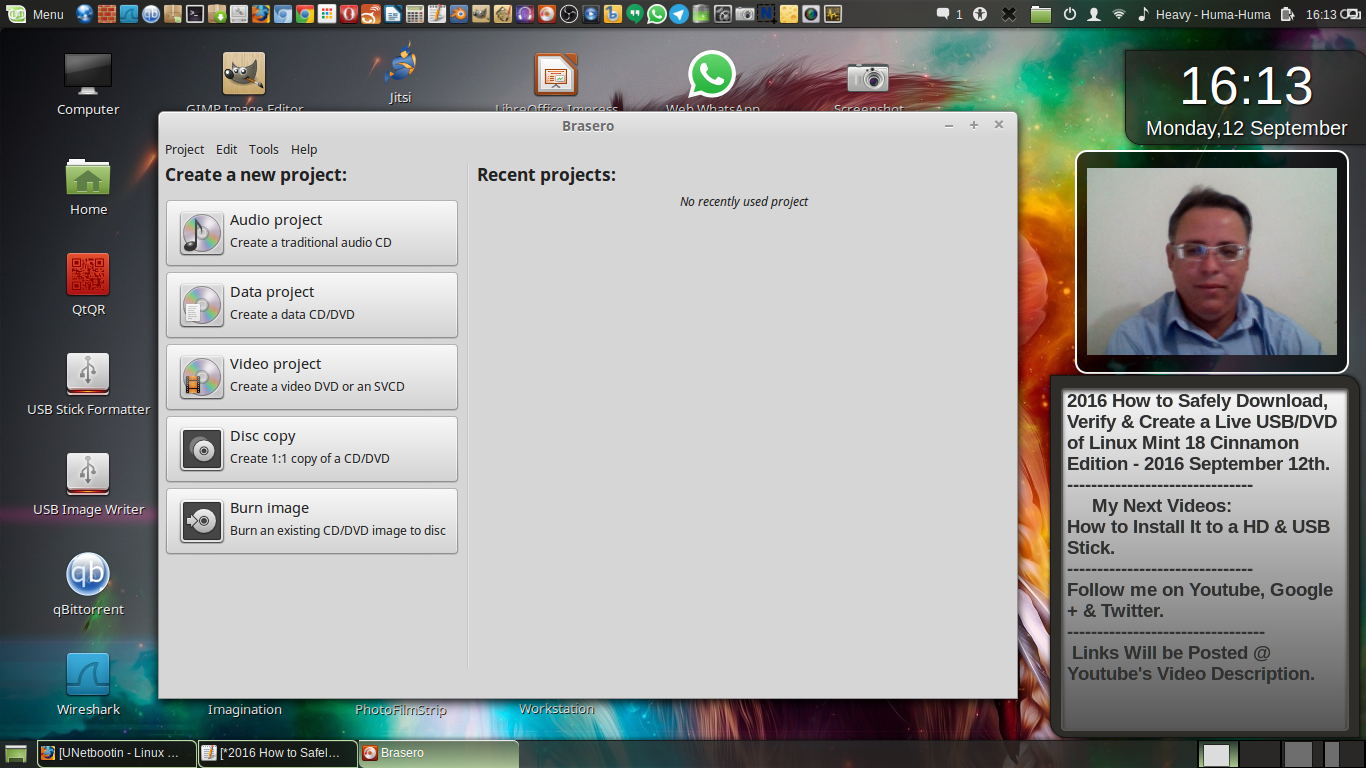Open the notifications bubble showing 1

[949, 14]
